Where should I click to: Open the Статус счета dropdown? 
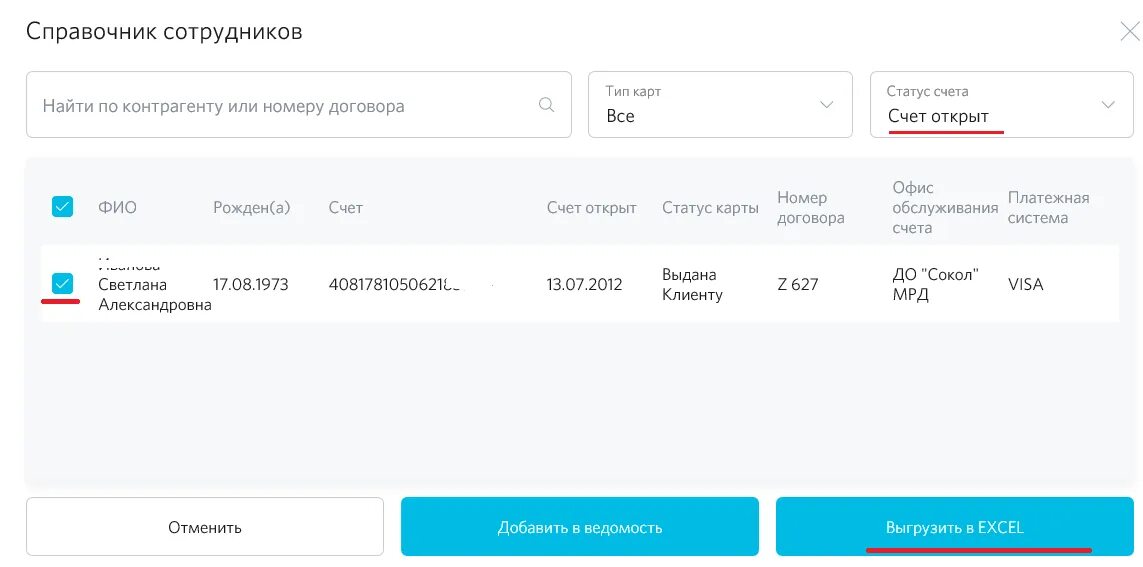[x=1002, y=104]
